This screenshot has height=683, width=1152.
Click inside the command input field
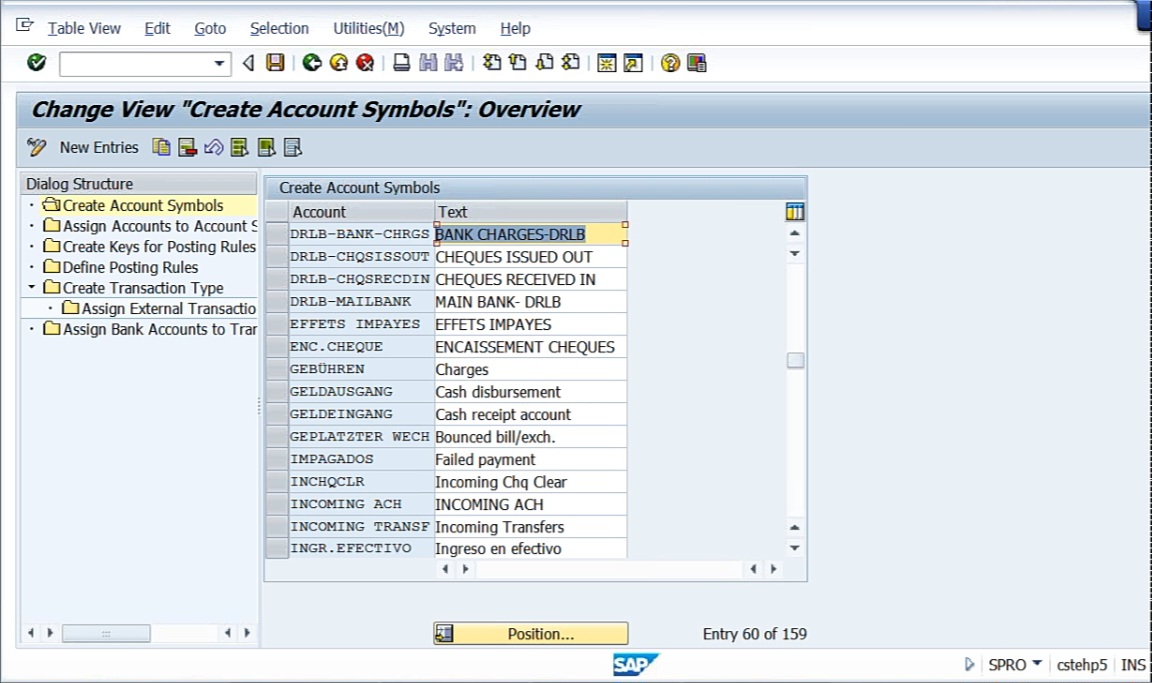pos(137,64)
